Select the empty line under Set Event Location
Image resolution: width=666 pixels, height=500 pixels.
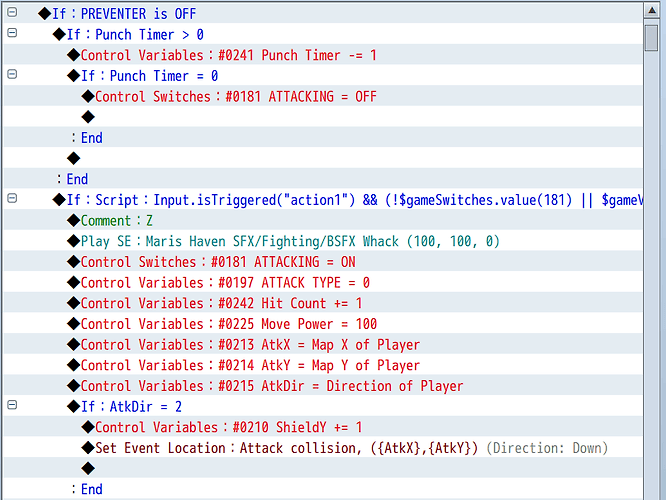(323, 469)
